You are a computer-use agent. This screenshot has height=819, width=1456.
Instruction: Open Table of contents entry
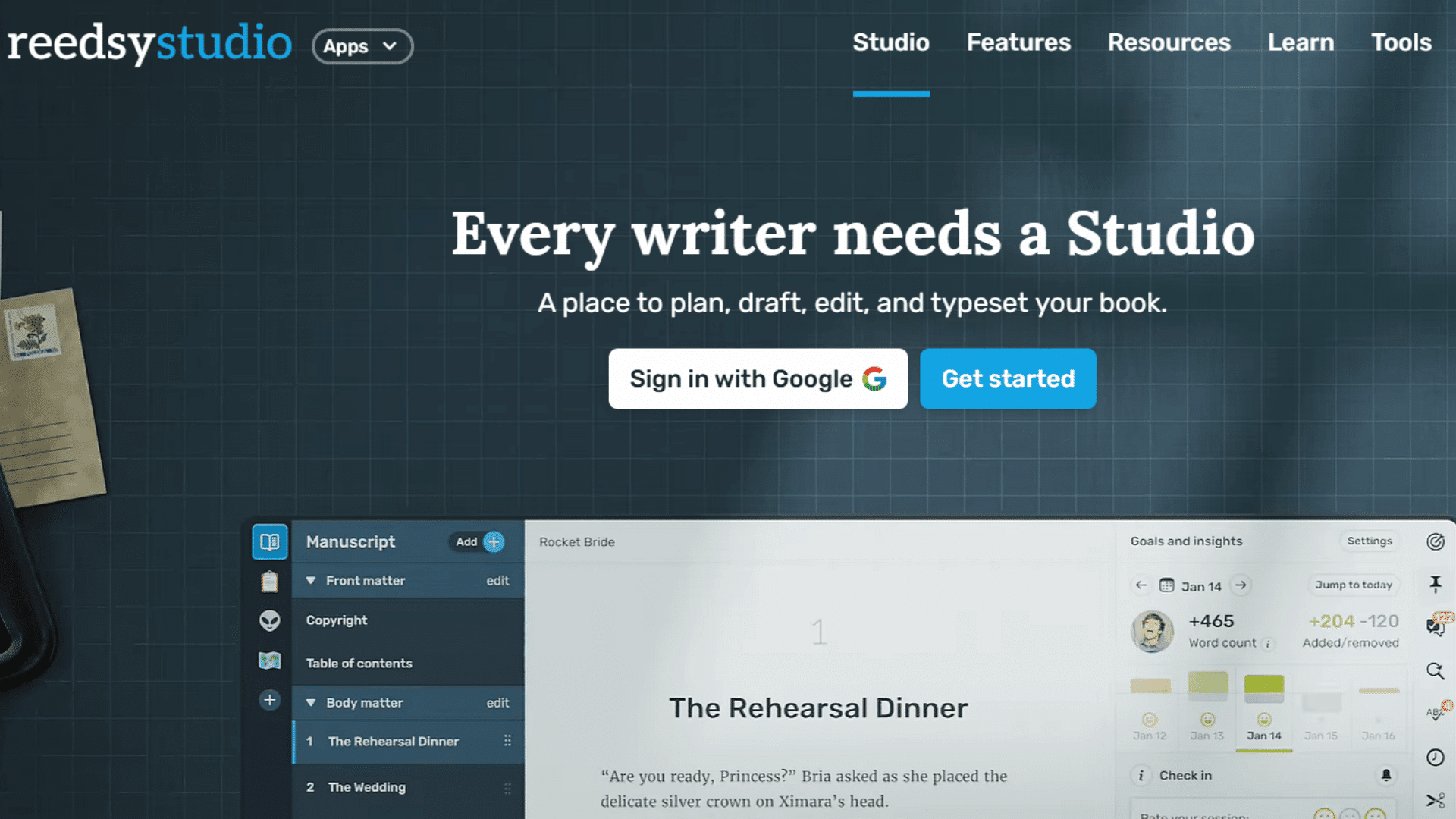click(x=408, y=663)
